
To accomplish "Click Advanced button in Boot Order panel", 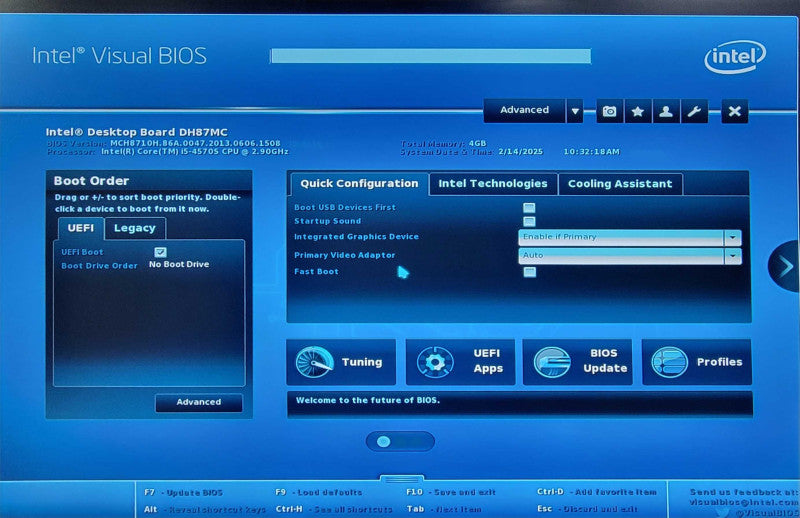I will coord(199,402).
